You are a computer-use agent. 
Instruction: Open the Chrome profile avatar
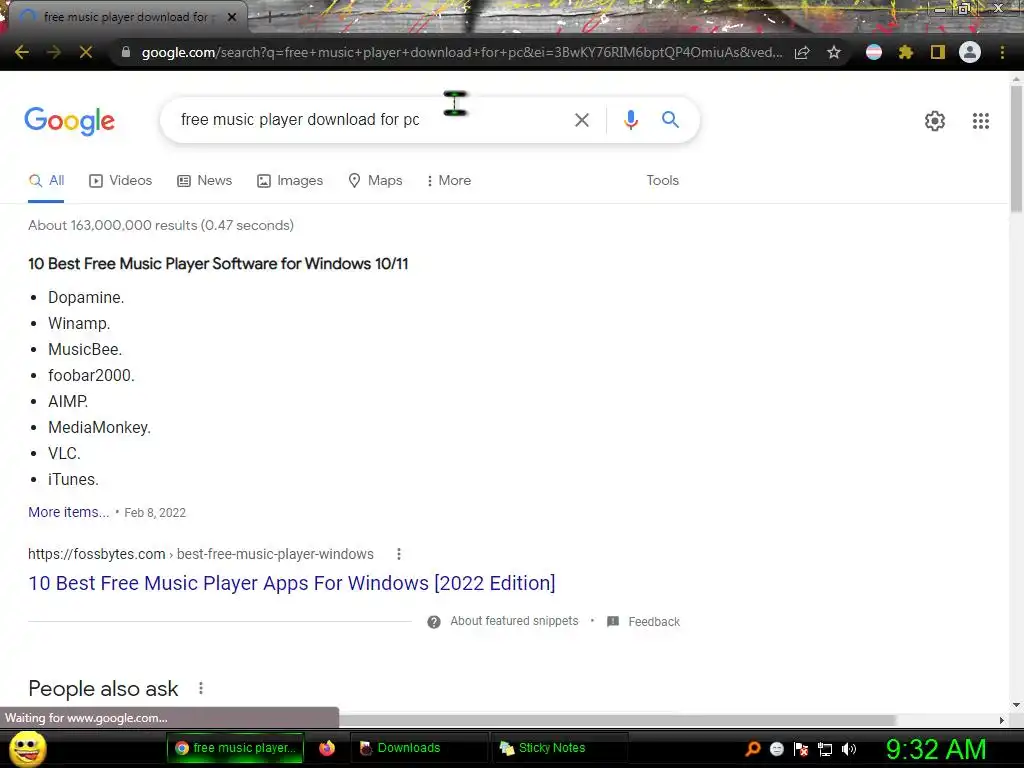(x=970, y=52)
